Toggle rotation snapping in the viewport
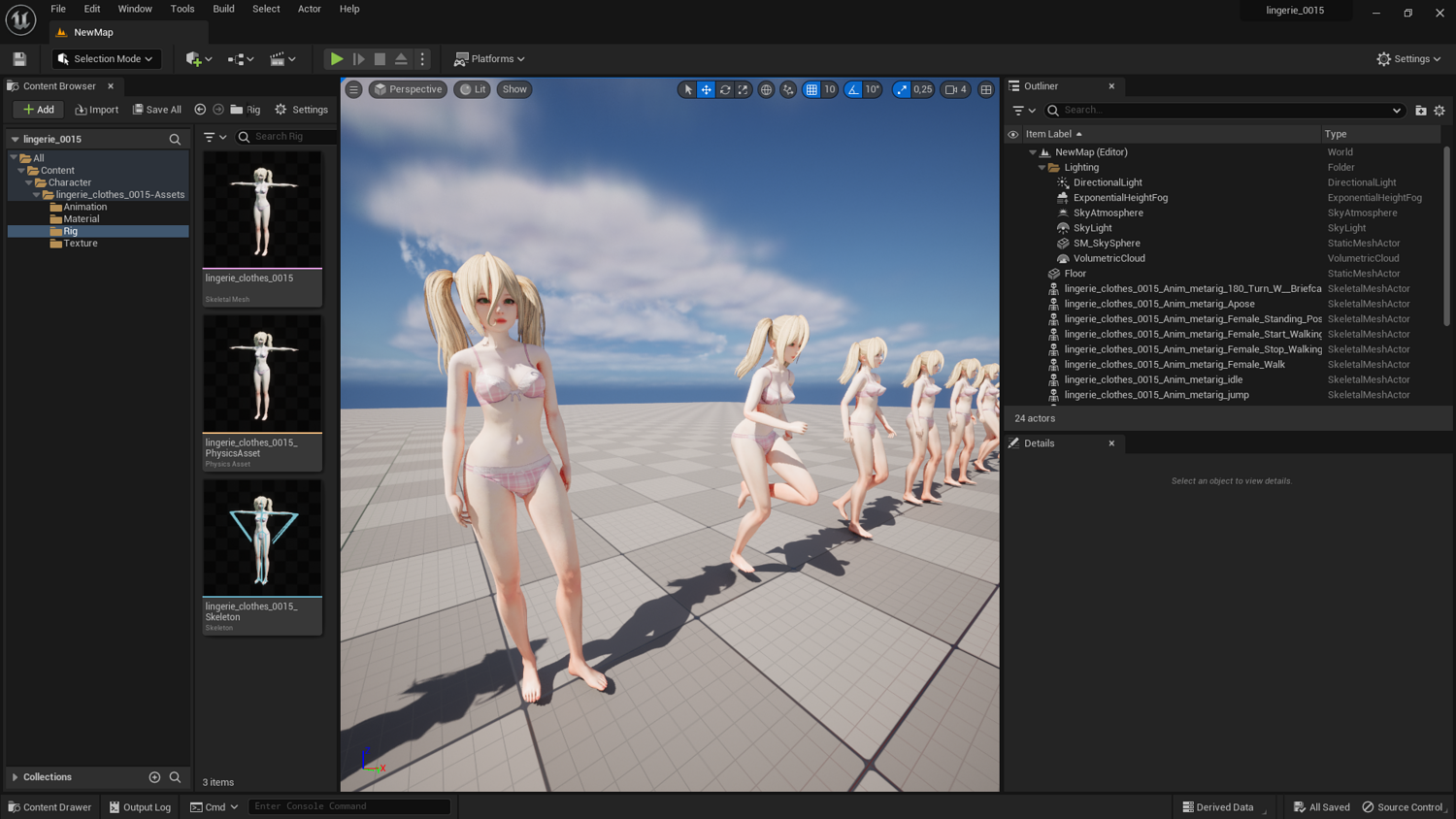Image resolution: width=1456 pixels, height=819 pixels. (853, 89)
